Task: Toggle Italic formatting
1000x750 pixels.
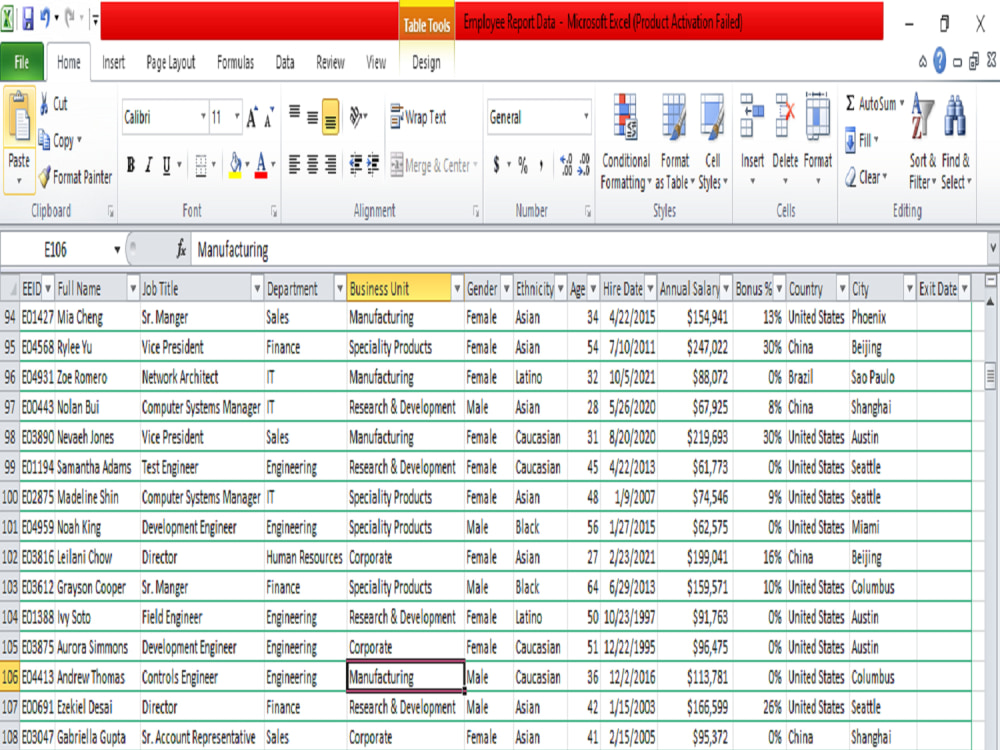Action: pos(148,165)
